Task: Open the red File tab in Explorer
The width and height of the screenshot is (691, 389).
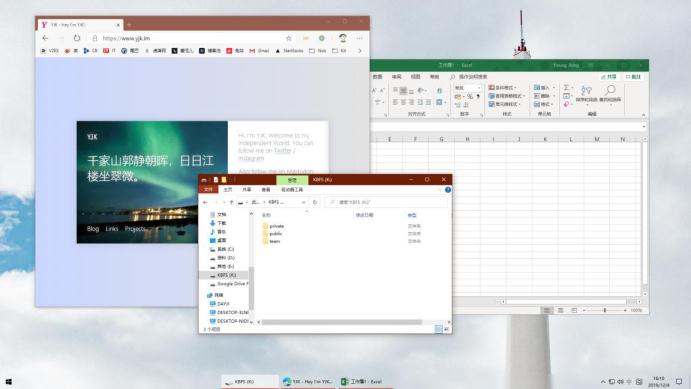Action: pos(208,189)
